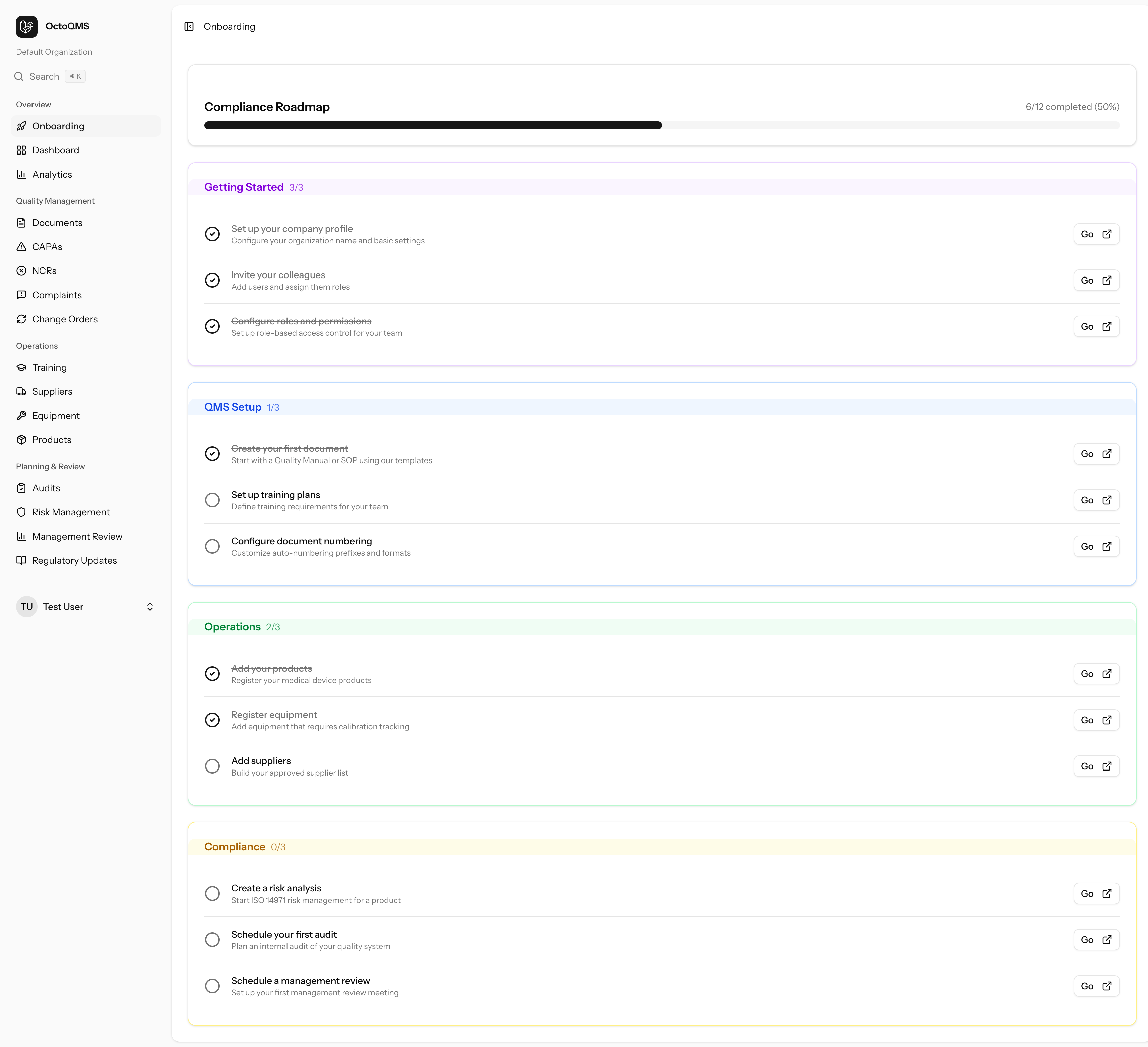The width and height of the screenshot is (1148, 1047).
Task: Click the Compliance Roadmap progress bar
Action: [x=662, y=125]
